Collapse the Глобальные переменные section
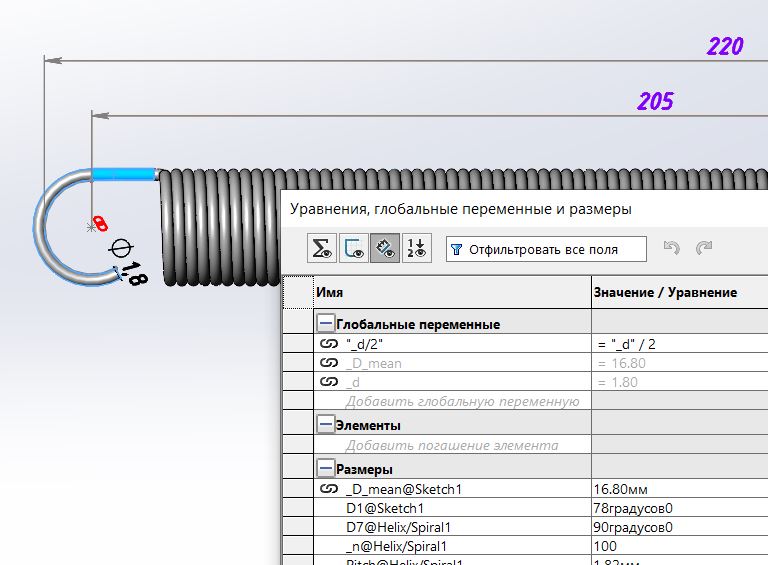This screenshot has width=768, height=565. [325, 324]
